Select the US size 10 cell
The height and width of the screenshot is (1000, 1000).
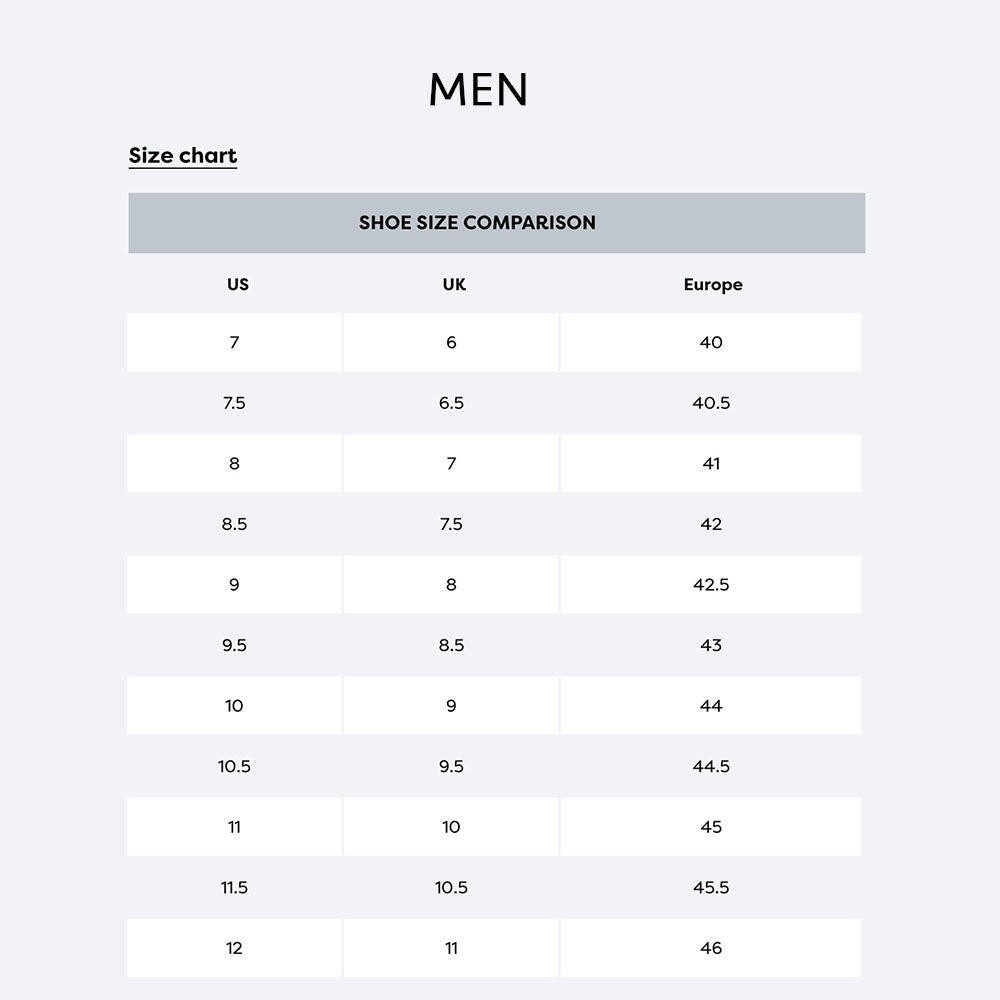point(234,706)
